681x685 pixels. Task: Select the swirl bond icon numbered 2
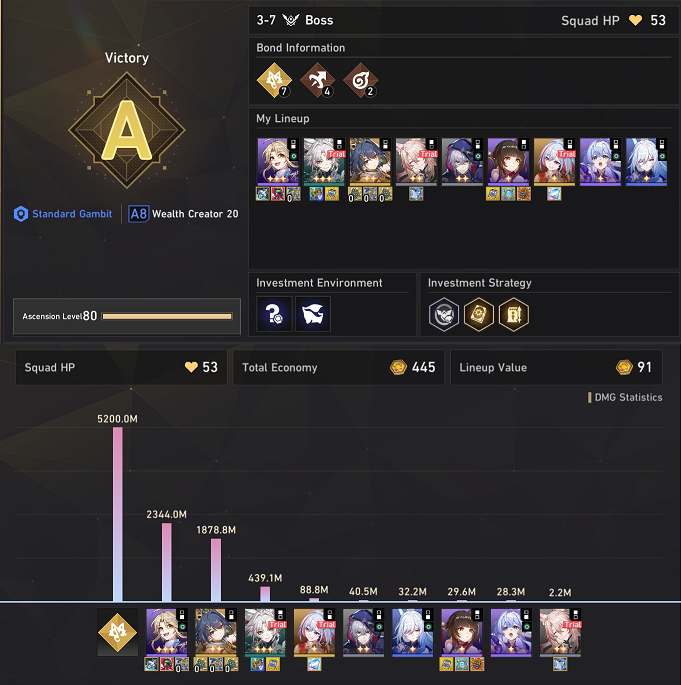(360, 80)
